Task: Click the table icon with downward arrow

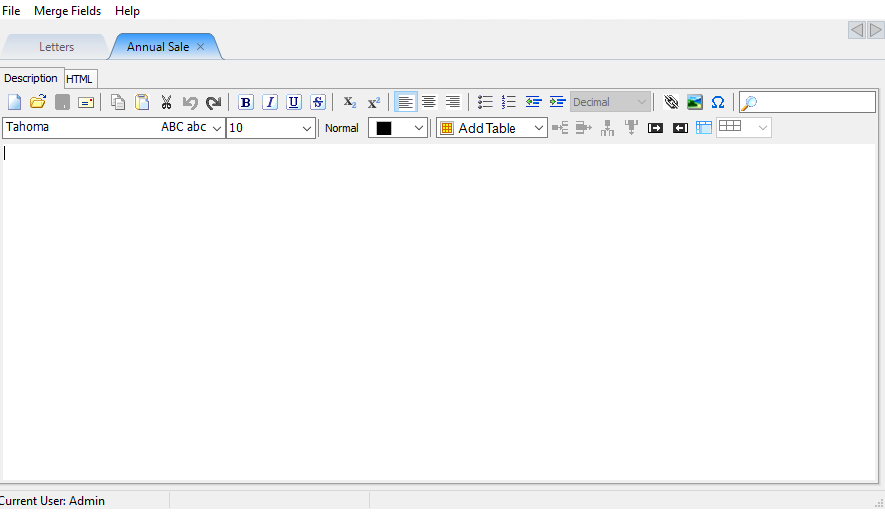Action: point(631,128)
